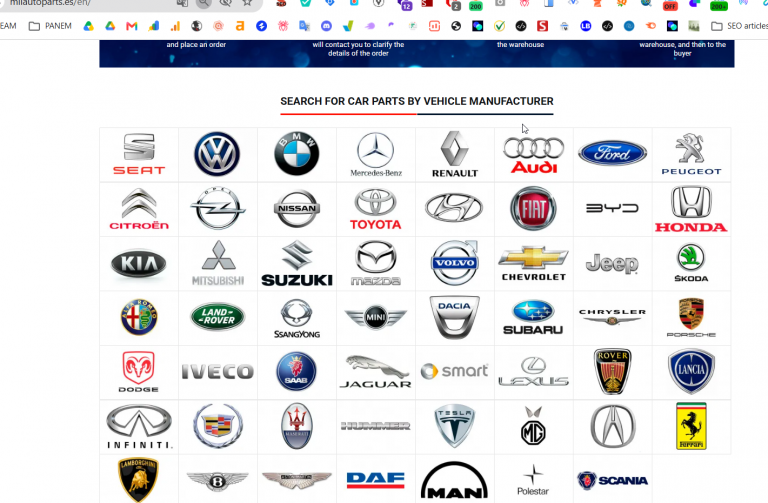
Task: Choose the Bentley winged logo
Action: tap(217, 481)
